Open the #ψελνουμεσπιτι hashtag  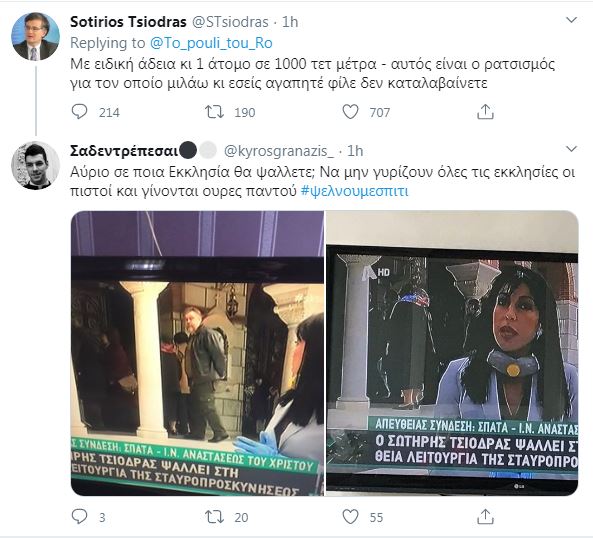[x=354, y=191]
